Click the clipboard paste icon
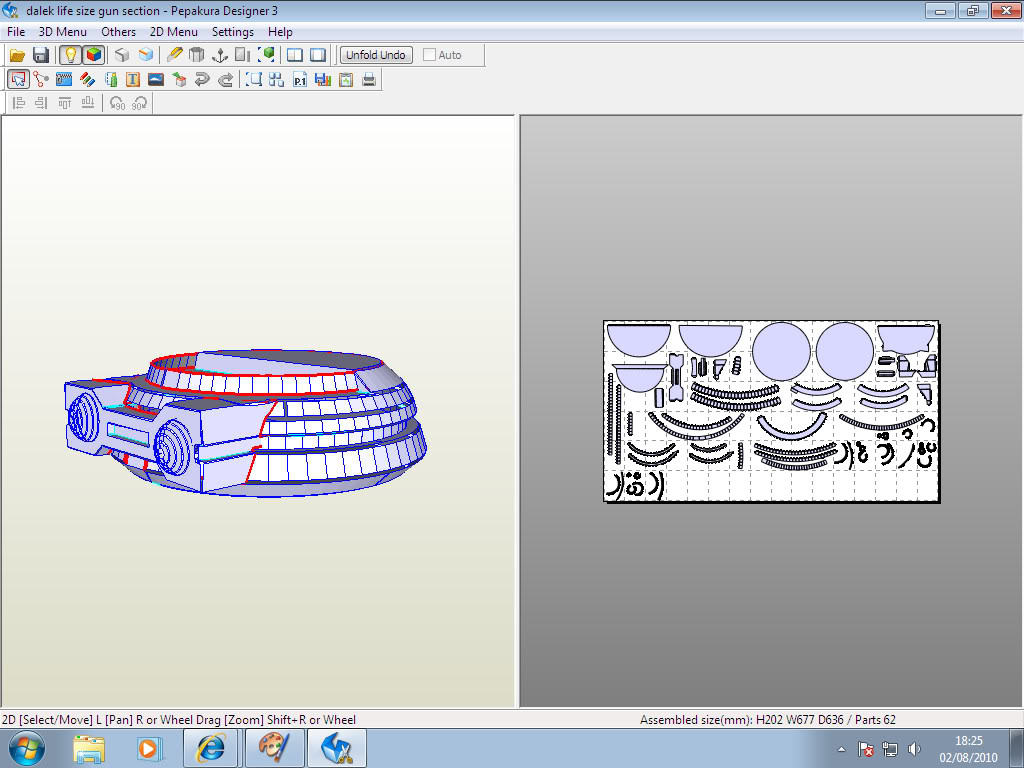This screenshot has width=1024, height=768. pos(346,80)
